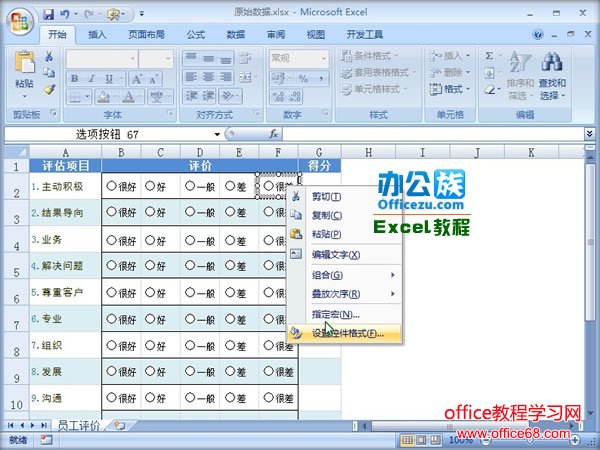Click the Office round button
The height and width of the screenshot is (450, 600).
[x=20, y=21]
